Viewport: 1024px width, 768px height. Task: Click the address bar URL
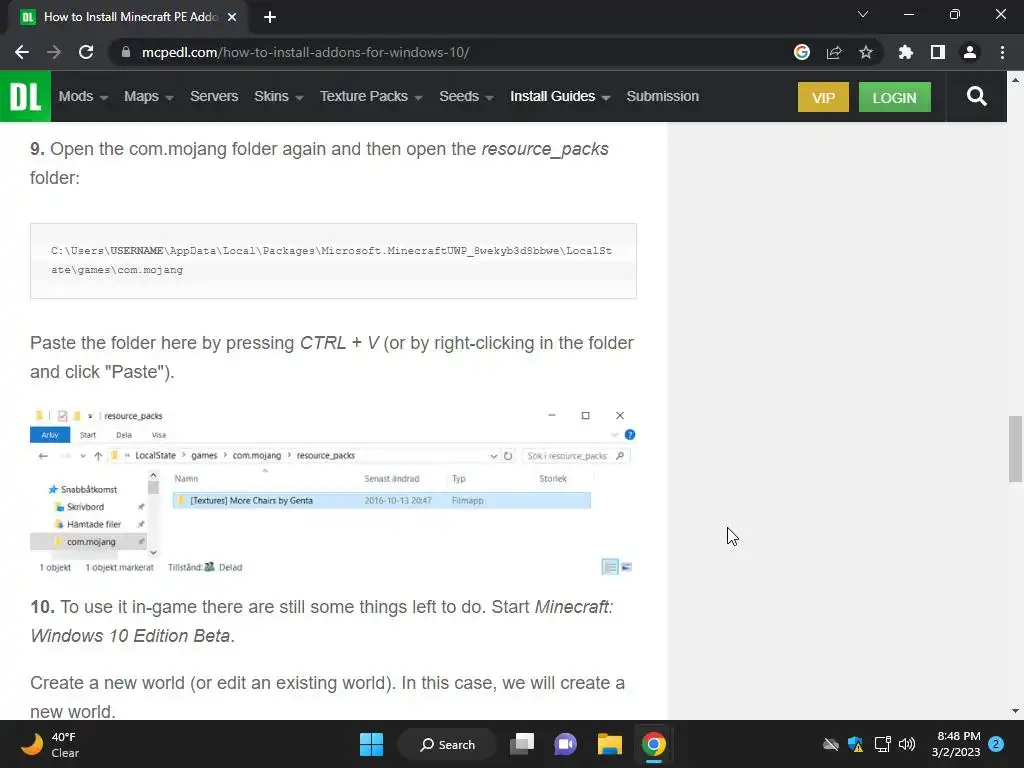point(306,52)
